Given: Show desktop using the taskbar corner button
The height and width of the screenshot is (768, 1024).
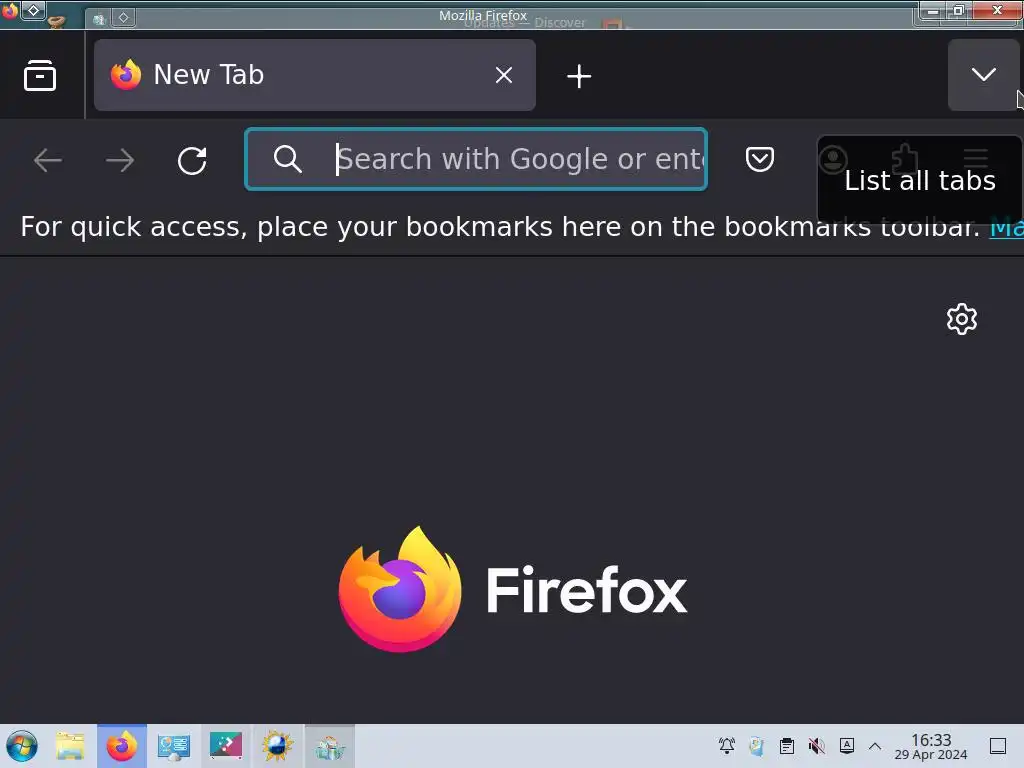Looking at the screenshot, I should (x=998, y=746).
